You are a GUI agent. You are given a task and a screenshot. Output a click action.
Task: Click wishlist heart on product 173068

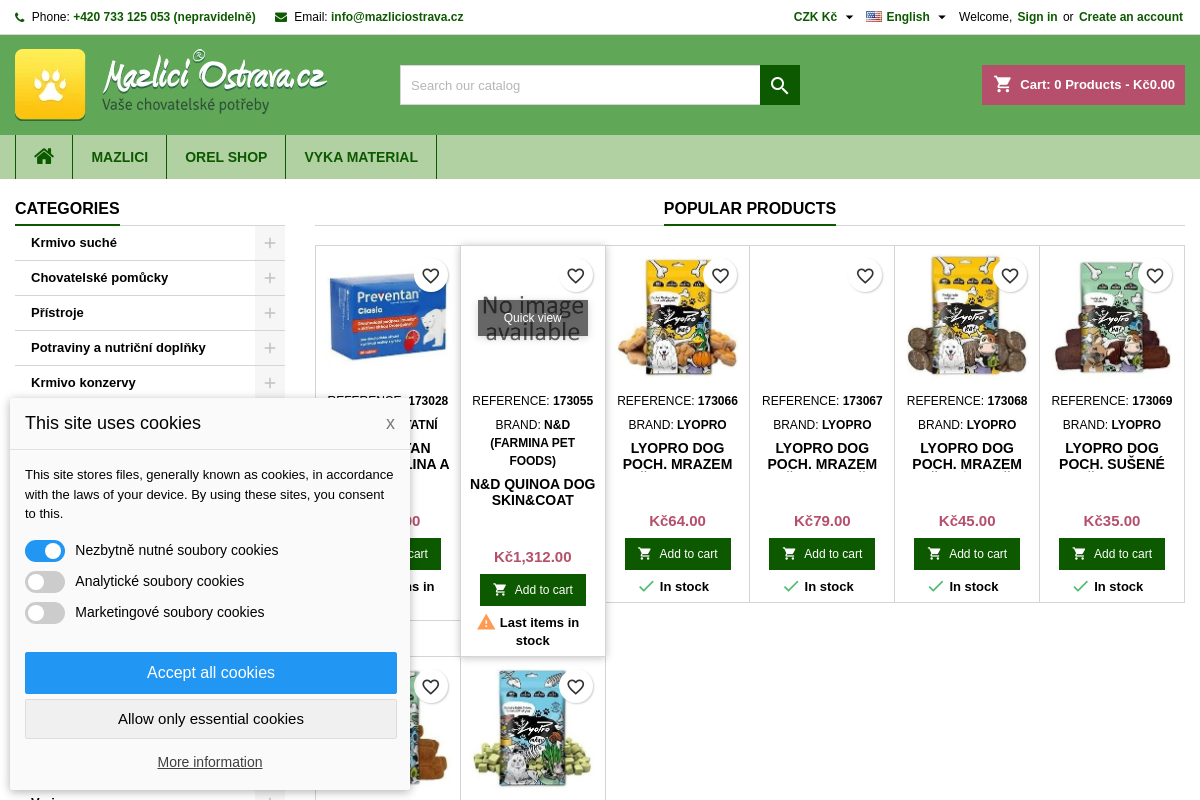1010,275
